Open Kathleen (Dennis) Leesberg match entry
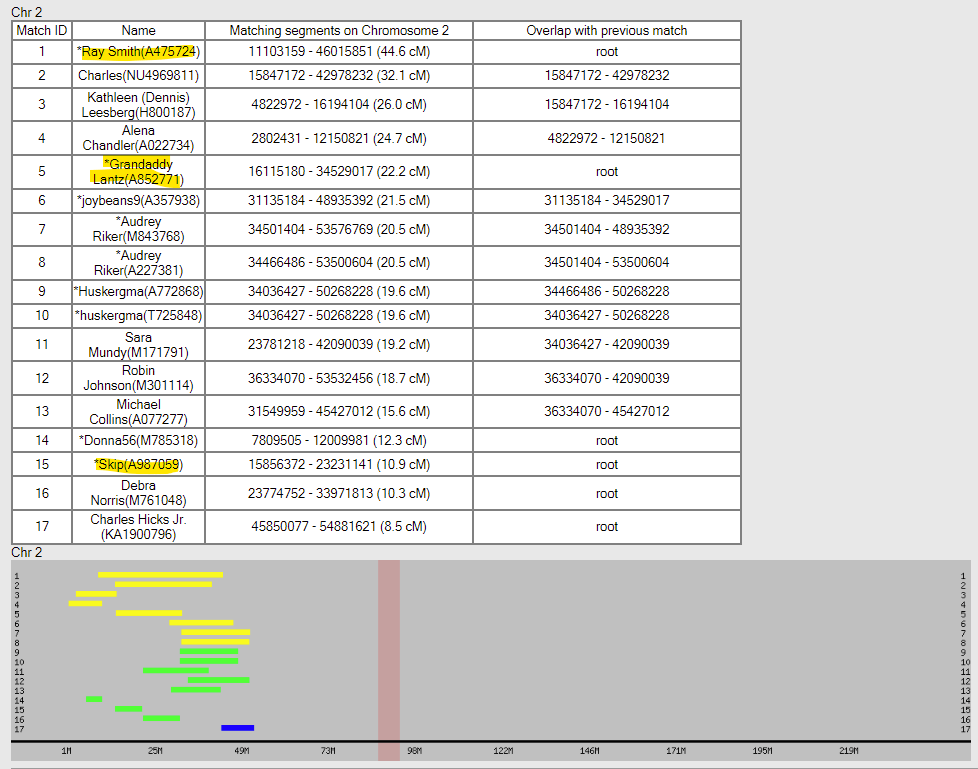The height and width of the screenshot is (769, 978). click(x=139, y=105)
